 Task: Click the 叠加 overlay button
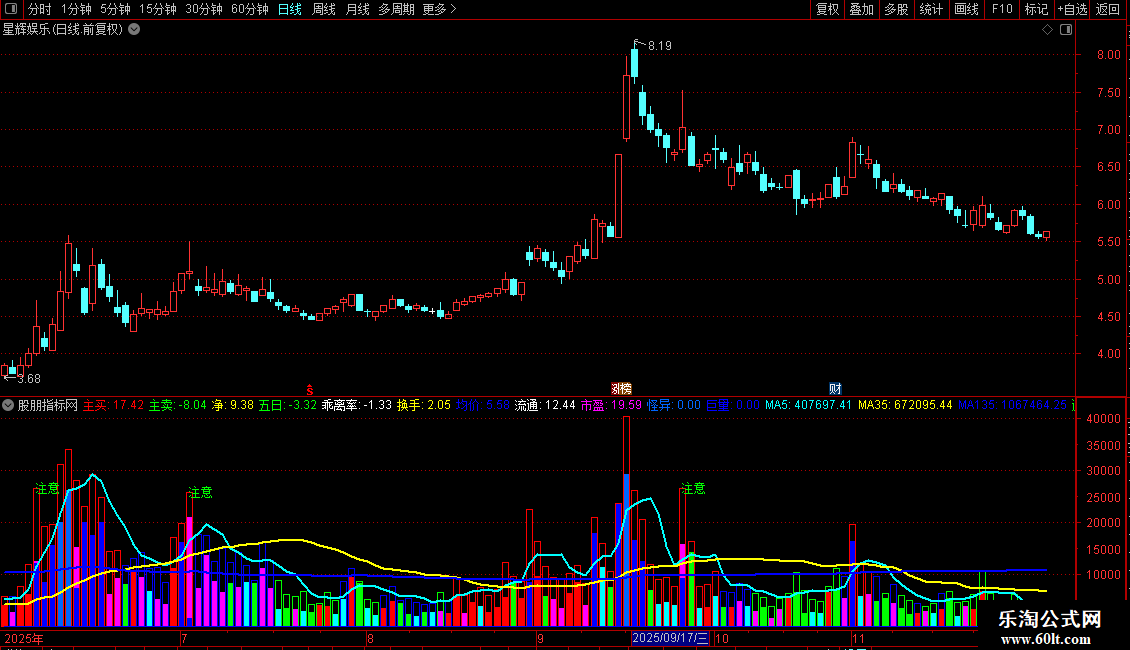tap(861, 9)
